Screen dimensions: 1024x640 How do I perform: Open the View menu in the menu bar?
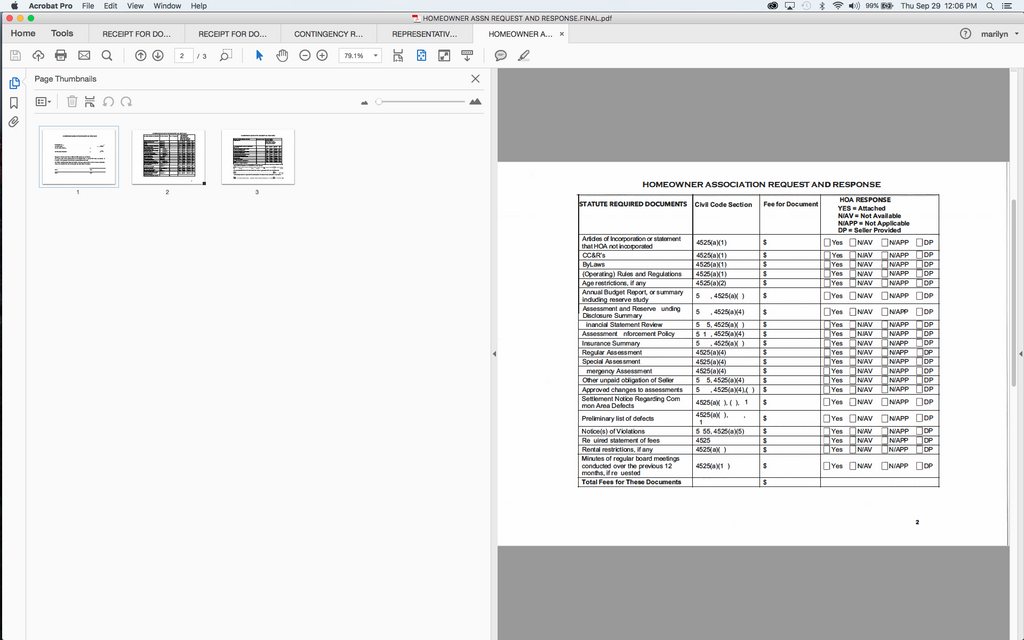click(135, 5)
